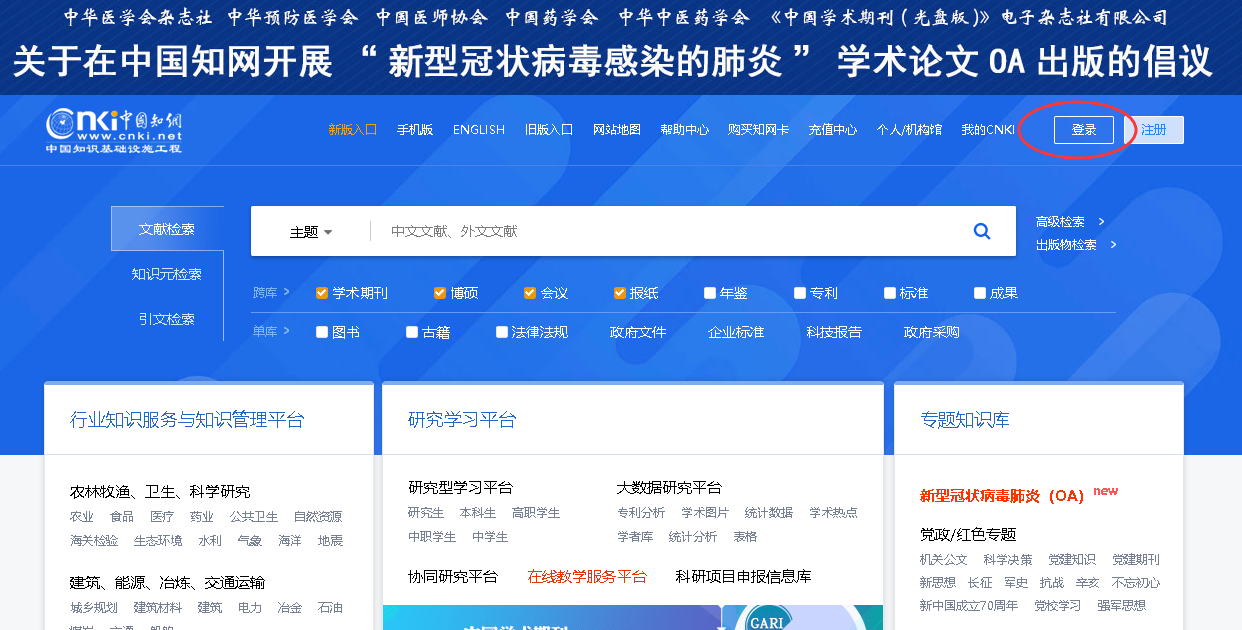The width and height of the screenshot is (1242, 630).
Task: Click the 登录 login button
Action: coord(1083,130)
